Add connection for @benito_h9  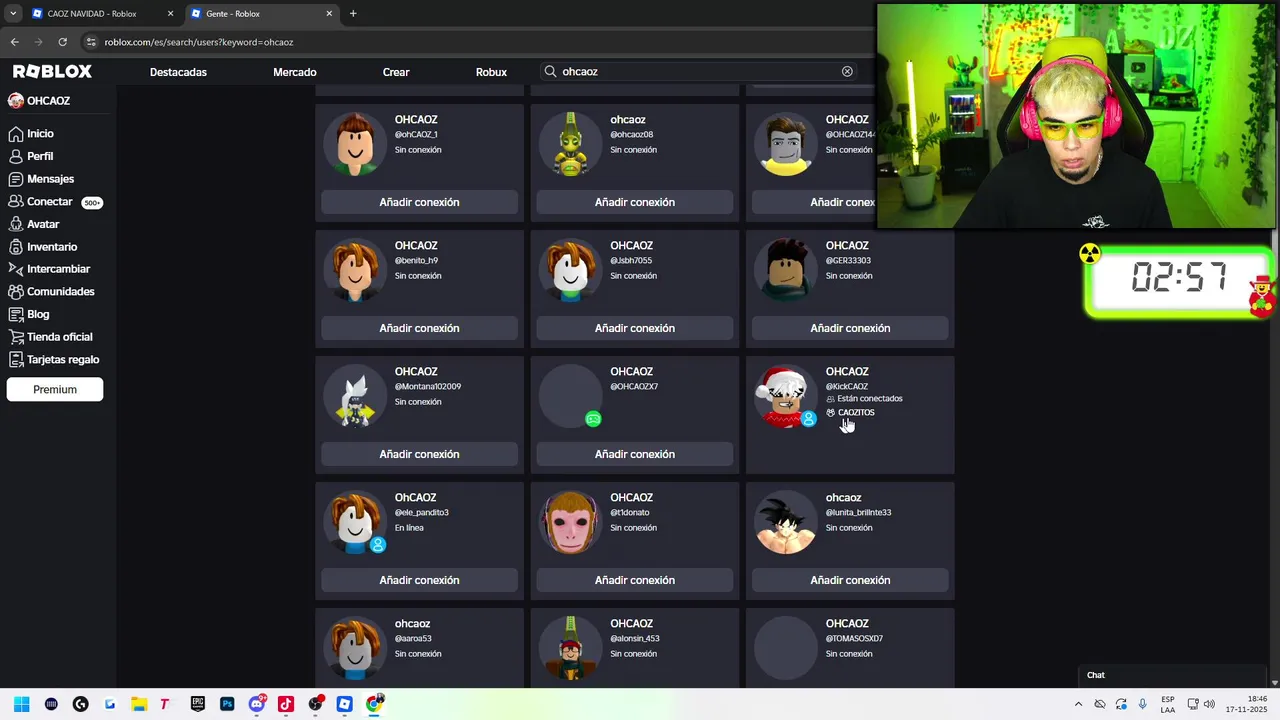pyautogui.click(x=419, y=328)
